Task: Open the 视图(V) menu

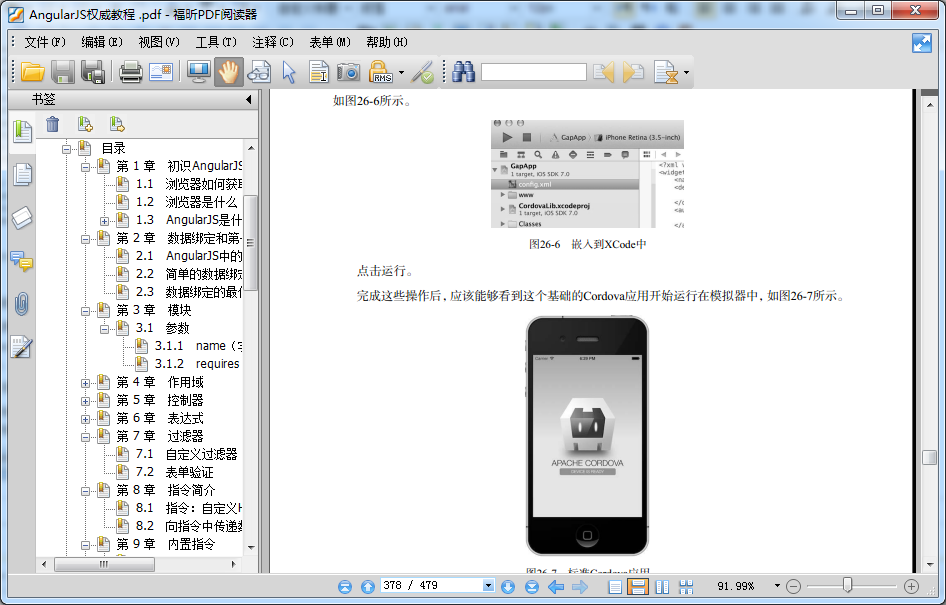Action: [159, 42]
